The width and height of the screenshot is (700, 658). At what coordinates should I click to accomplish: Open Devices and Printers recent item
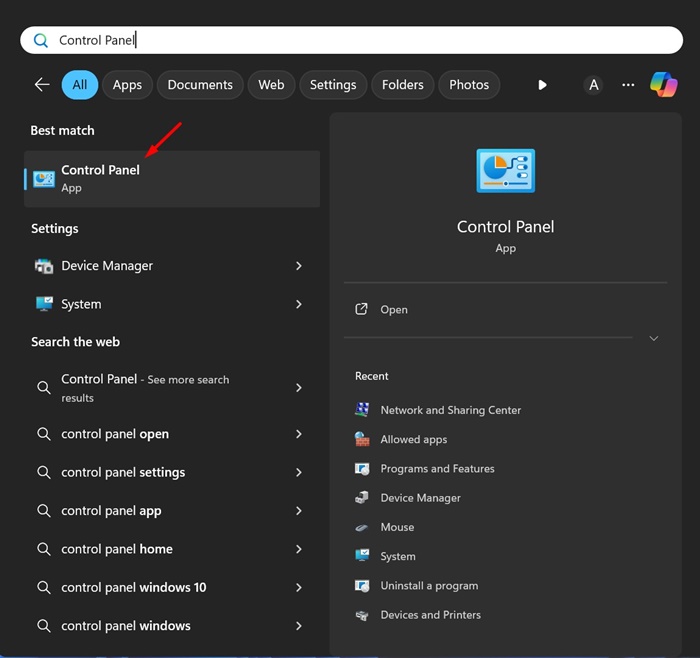pos(430,615)
